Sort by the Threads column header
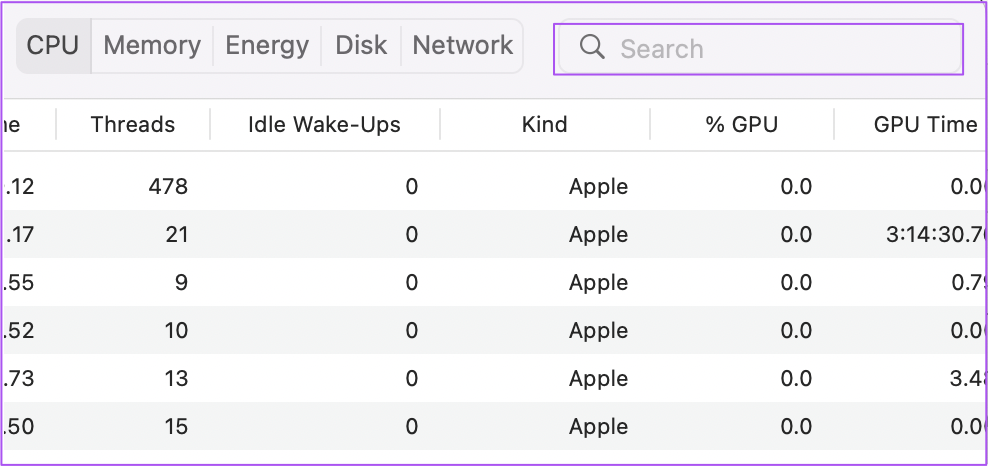Screen dimensions: 988x466 pyautogui.click(x=132, y=125)
